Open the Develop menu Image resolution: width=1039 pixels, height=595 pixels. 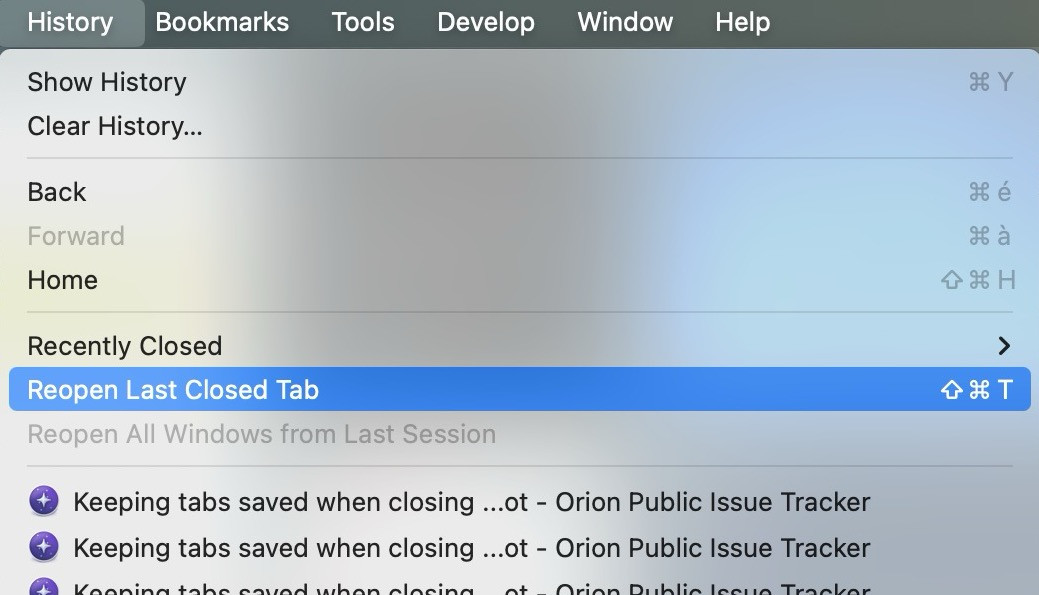486,22
